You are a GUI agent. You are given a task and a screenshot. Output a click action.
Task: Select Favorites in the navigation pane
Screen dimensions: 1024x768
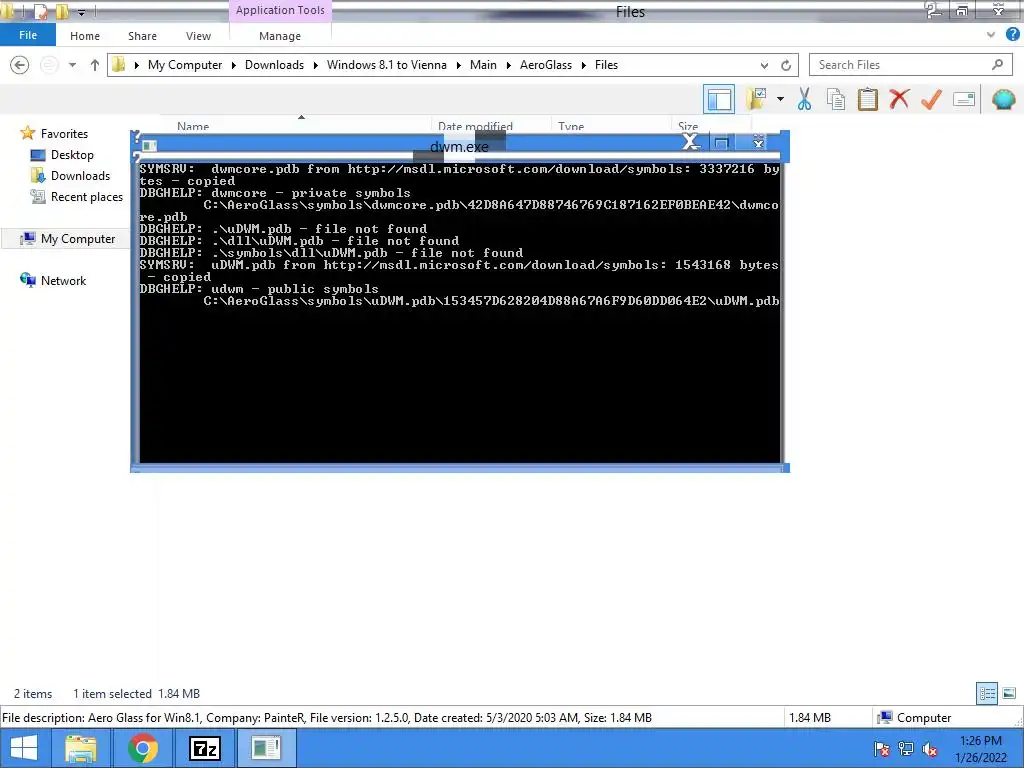(x=64, y=133)
